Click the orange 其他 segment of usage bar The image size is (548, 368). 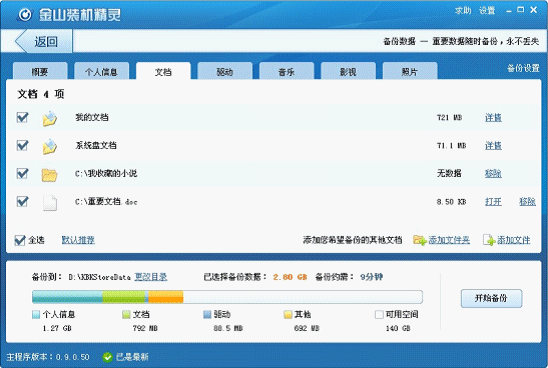pyautogui.click(x=165, y=297)
